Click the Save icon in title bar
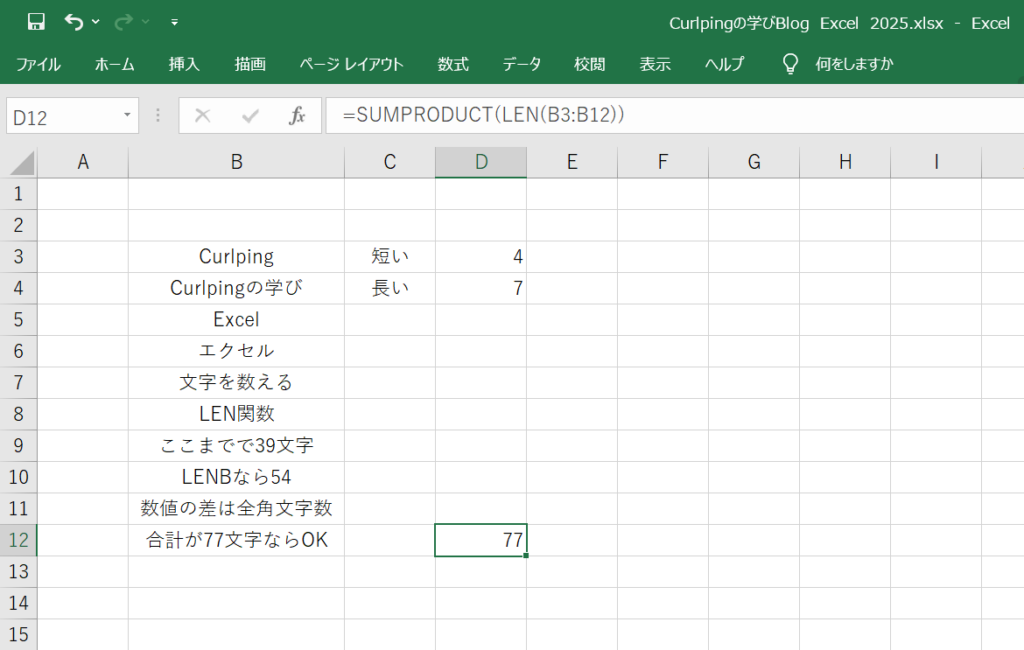Screen dimensions: 1024x650 pyautogui.click(x=36, y=21)
